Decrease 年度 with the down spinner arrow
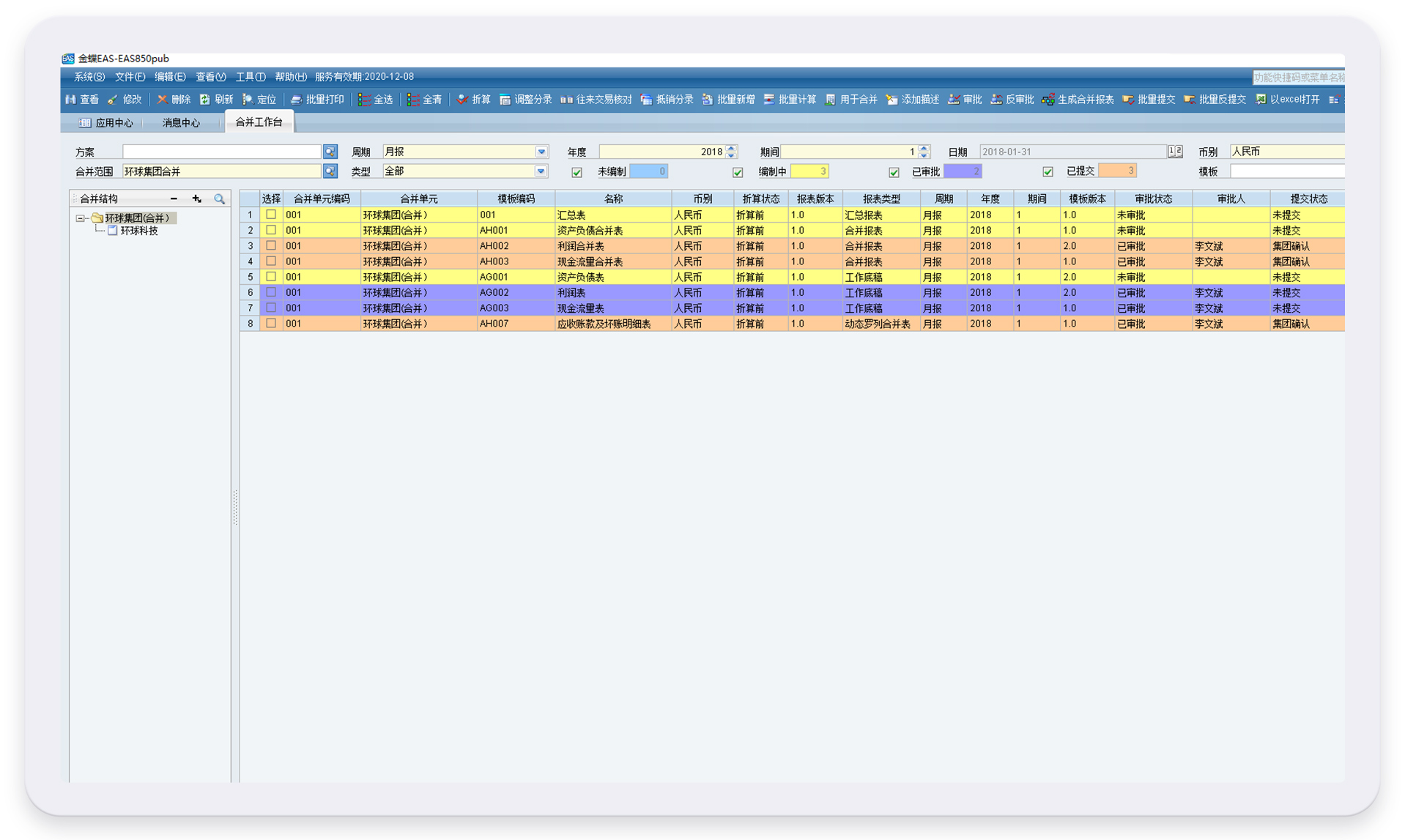 tap(731, 155)
